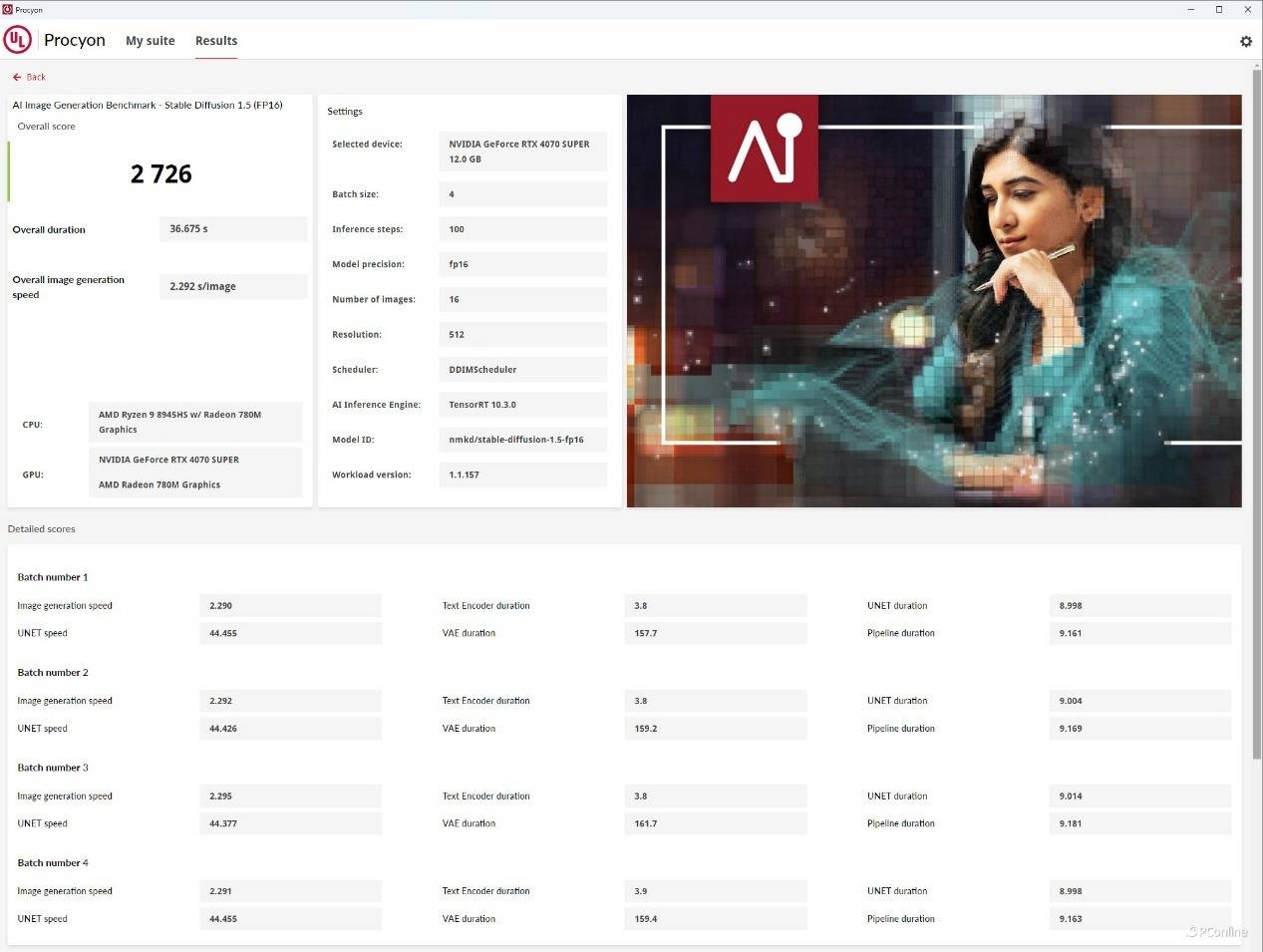Click the Model ID value field
Image resolution: width=1263 pixels, height=952 pixels.
(x=521, y=440)
